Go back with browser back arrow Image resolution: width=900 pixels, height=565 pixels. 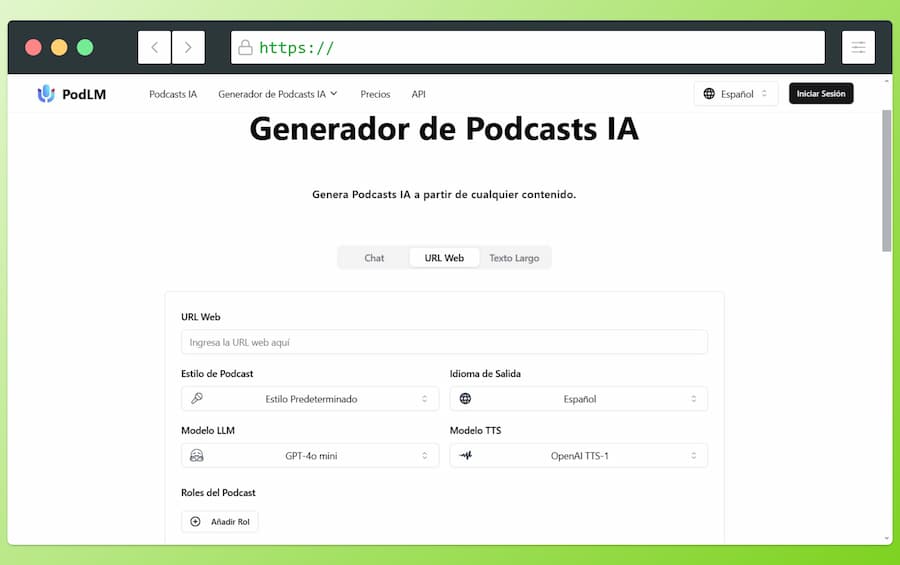[154, 47]
